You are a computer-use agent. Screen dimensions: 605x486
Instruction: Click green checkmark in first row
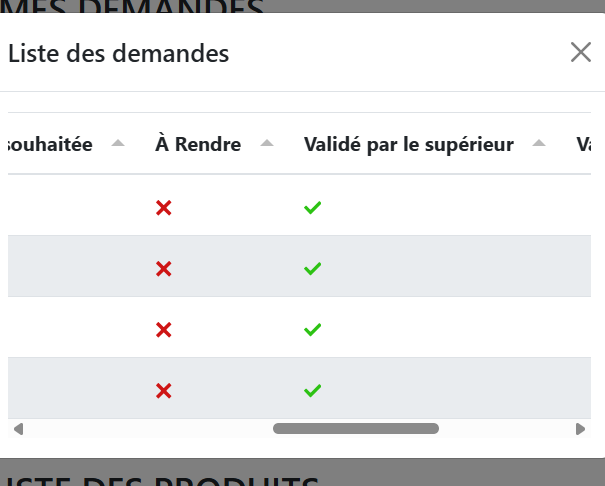313,208
